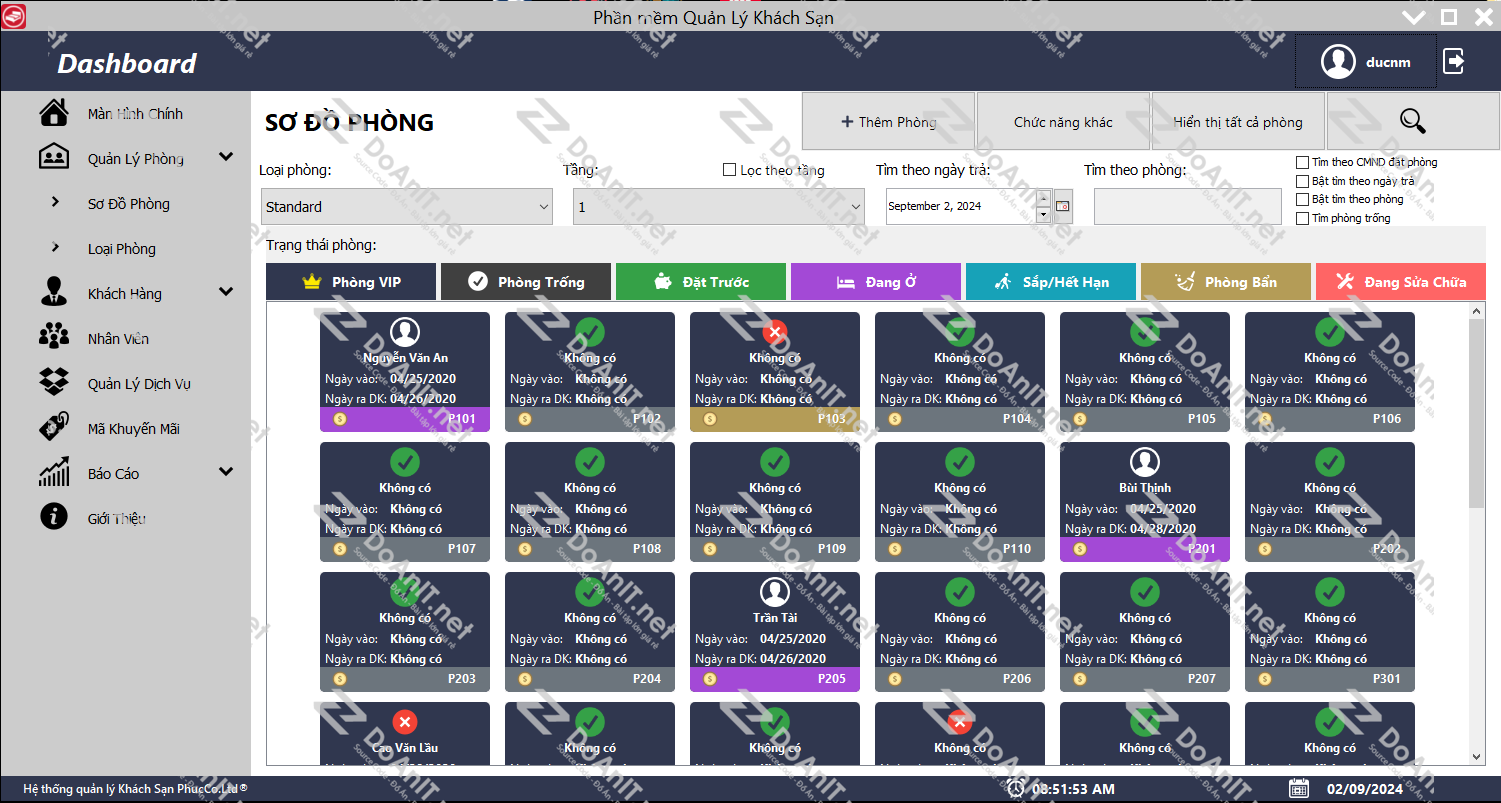Click the red X status icon on P103
1501x803 pixels.
775,332
